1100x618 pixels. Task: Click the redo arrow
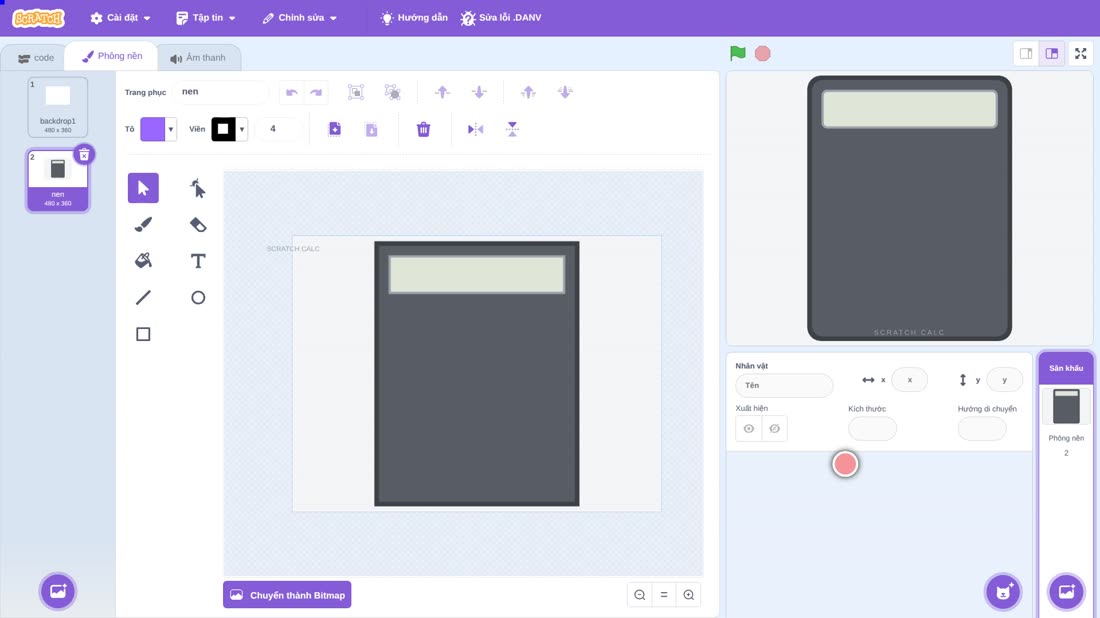316,92
